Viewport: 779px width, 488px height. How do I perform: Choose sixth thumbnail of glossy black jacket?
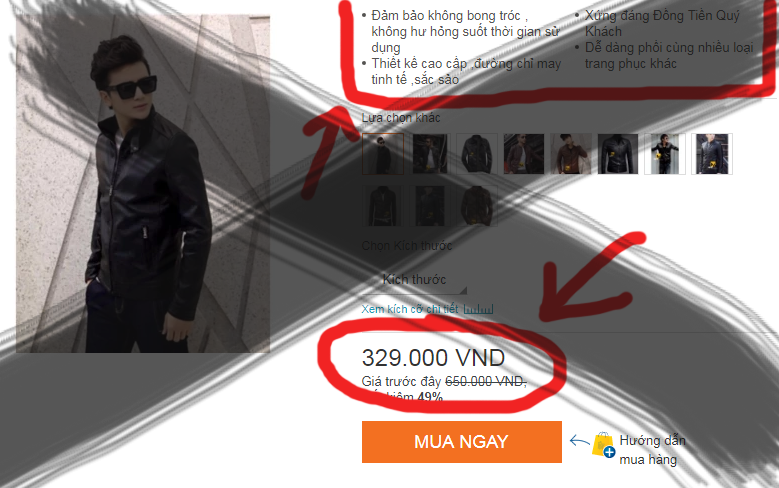(x=618, y=154)
